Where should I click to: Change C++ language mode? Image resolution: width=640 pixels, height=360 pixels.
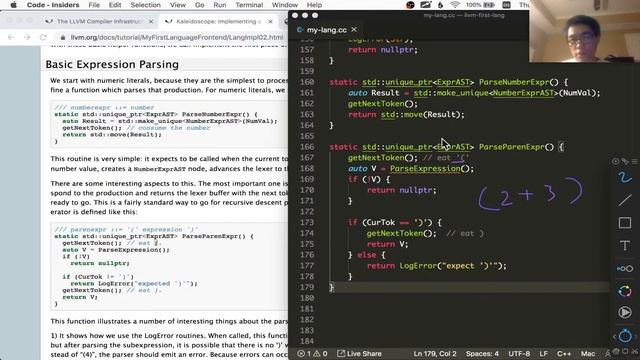pyautogui.click(x=564, y=353)
